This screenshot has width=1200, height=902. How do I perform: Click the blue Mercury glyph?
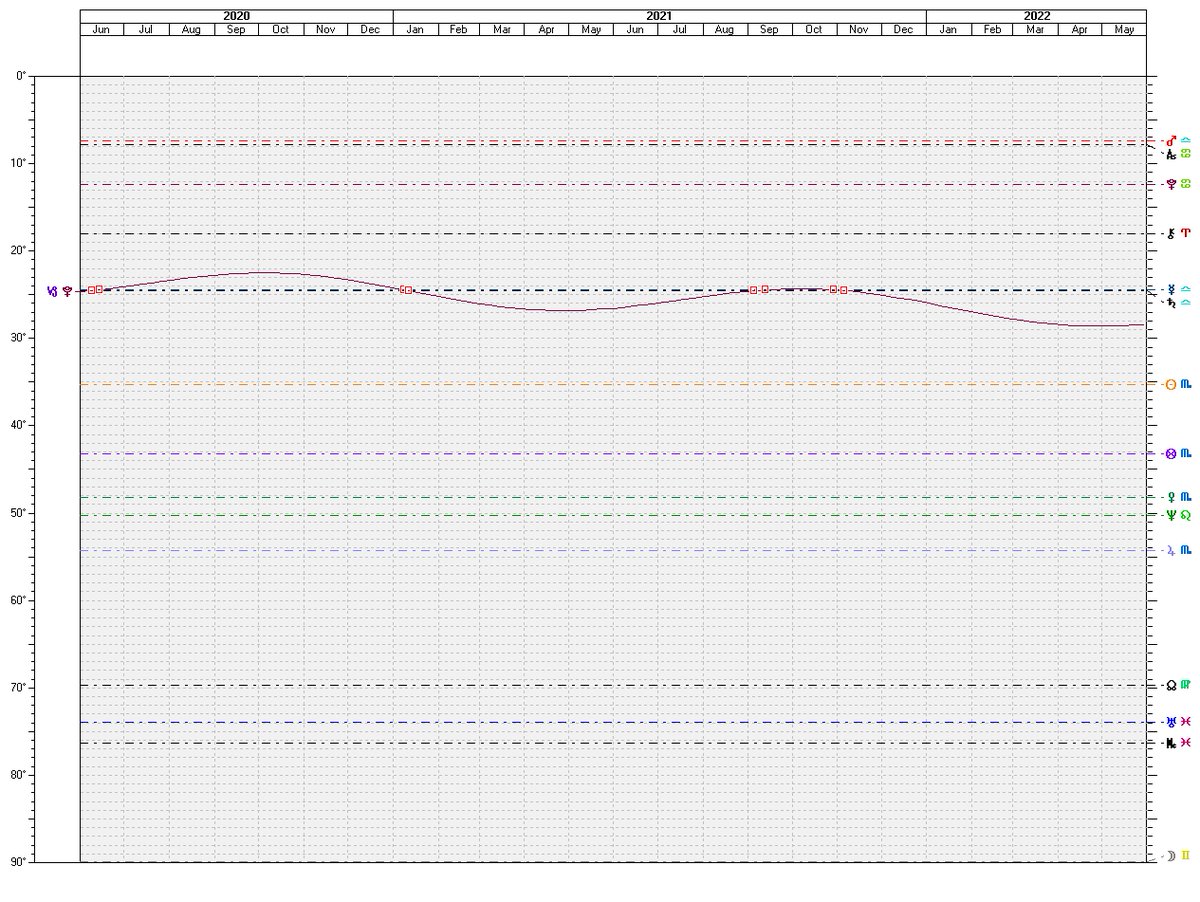tap(1171, 289)
